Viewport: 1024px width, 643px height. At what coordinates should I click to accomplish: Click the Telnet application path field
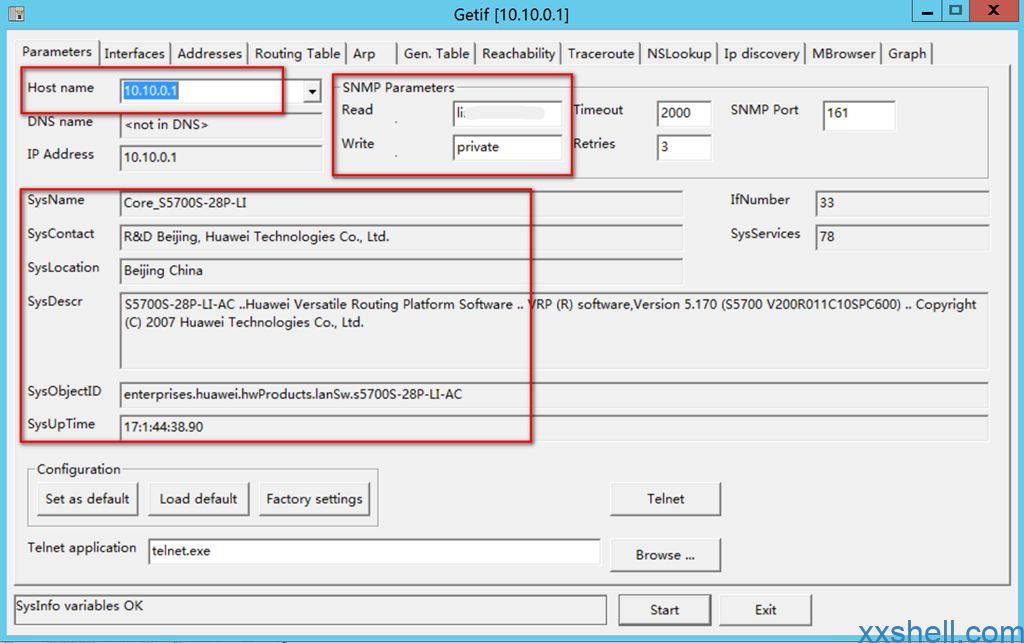[x=374, y=551]
